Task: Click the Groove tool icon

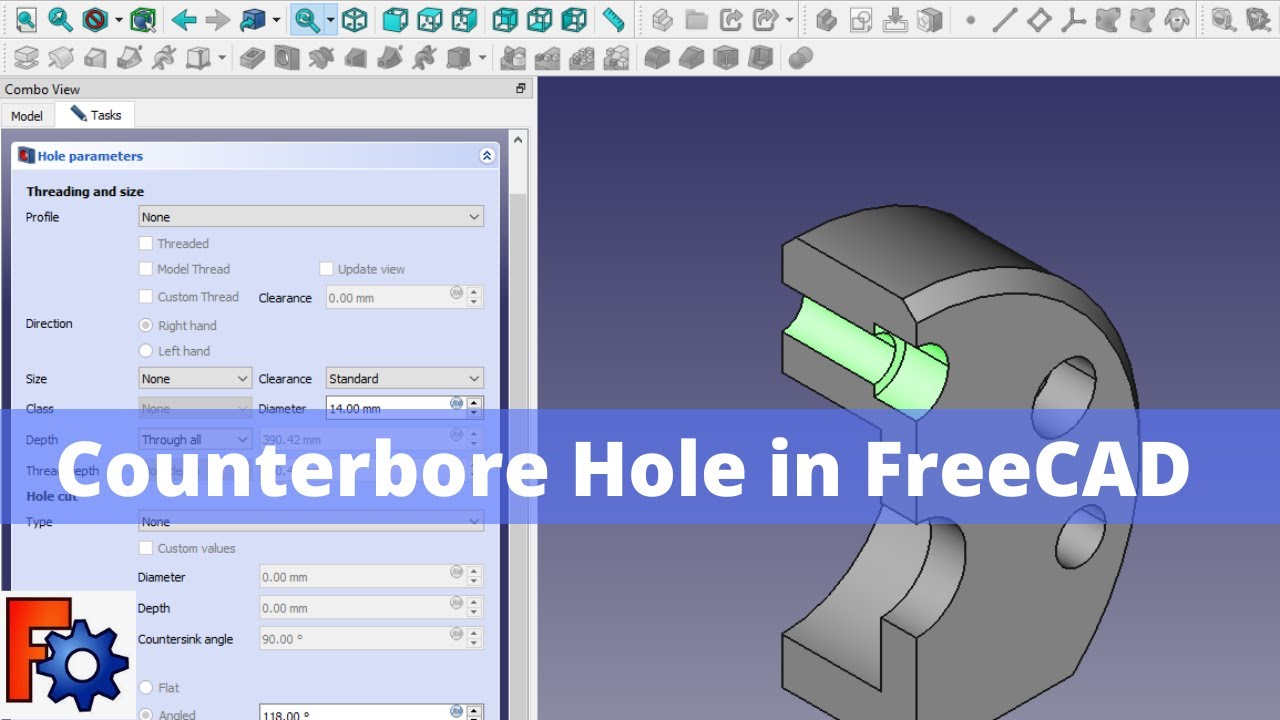Action: pyautogui.click(x=321, y=58)
